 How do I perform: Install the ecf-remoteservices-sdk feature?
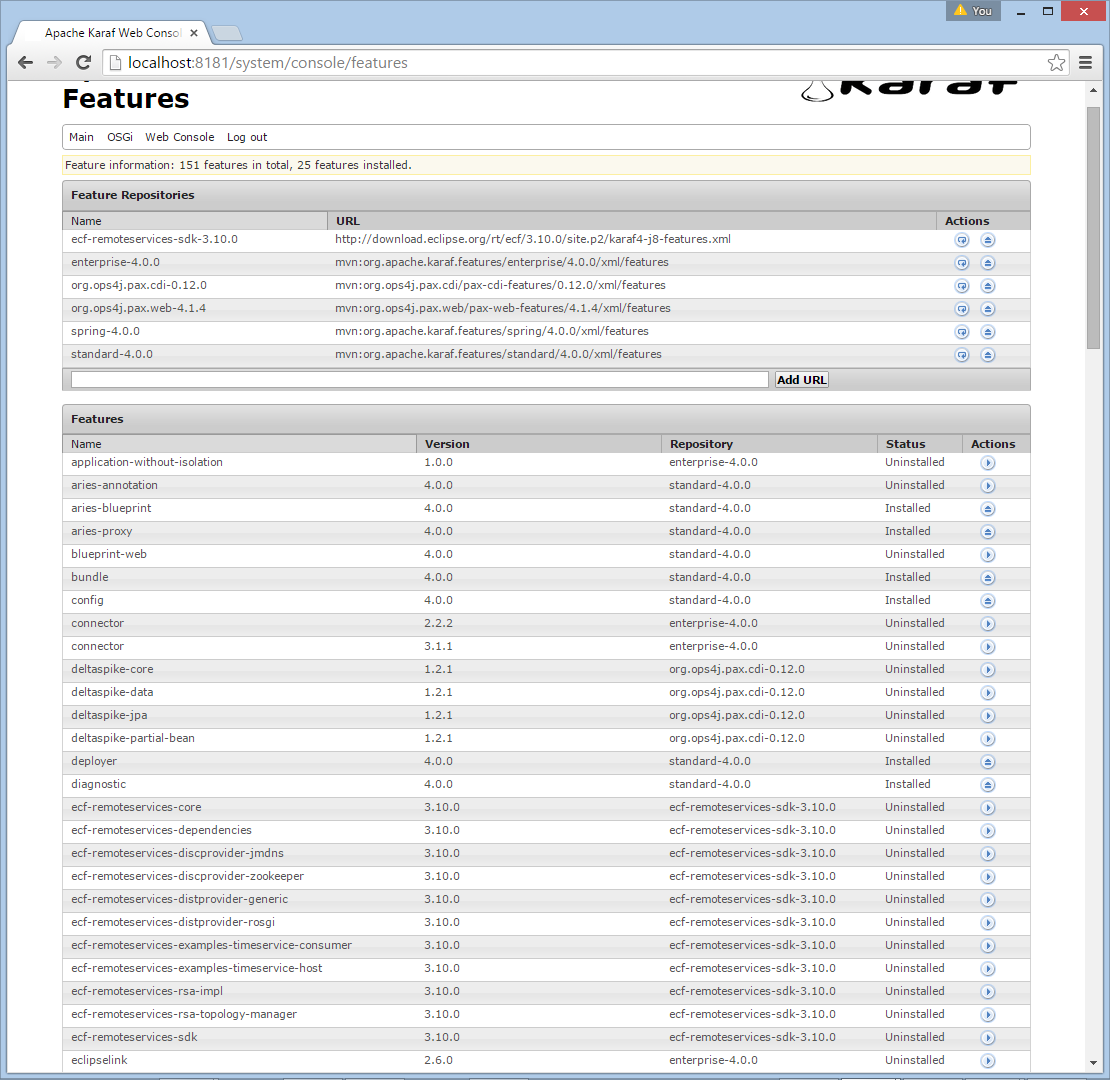pos(988,1038)
